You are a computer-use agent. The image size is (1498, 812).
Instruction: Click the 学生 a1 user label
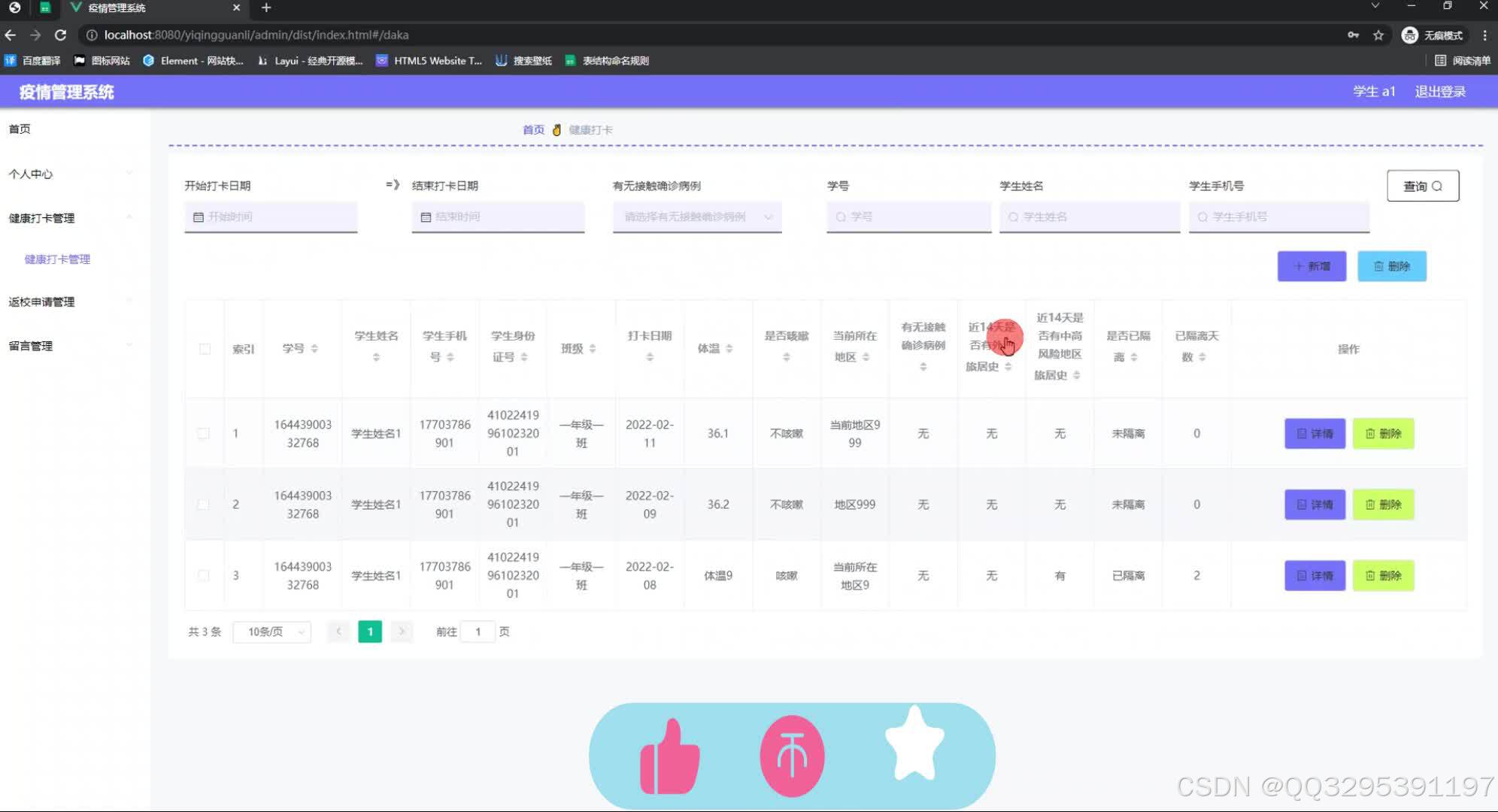click(1374, 91)
